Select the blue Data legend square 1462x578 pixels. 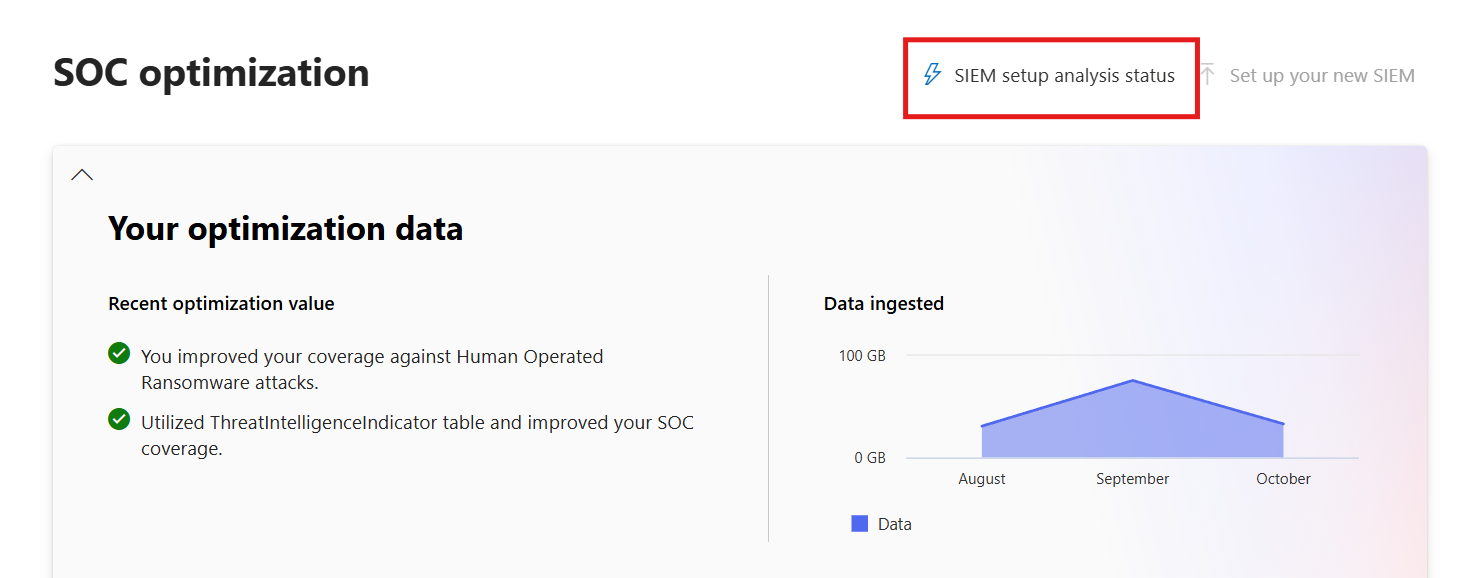click(859, 523)
